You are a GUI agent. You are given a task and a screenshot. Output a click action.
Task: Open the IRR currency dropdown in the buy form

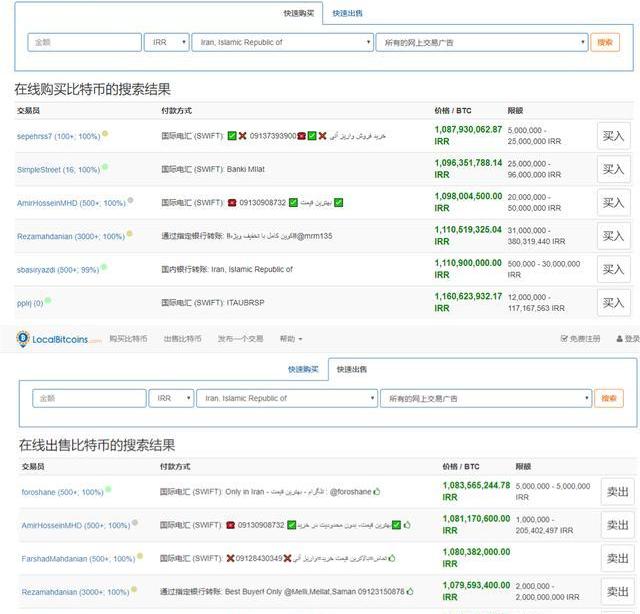coord(166,42)
